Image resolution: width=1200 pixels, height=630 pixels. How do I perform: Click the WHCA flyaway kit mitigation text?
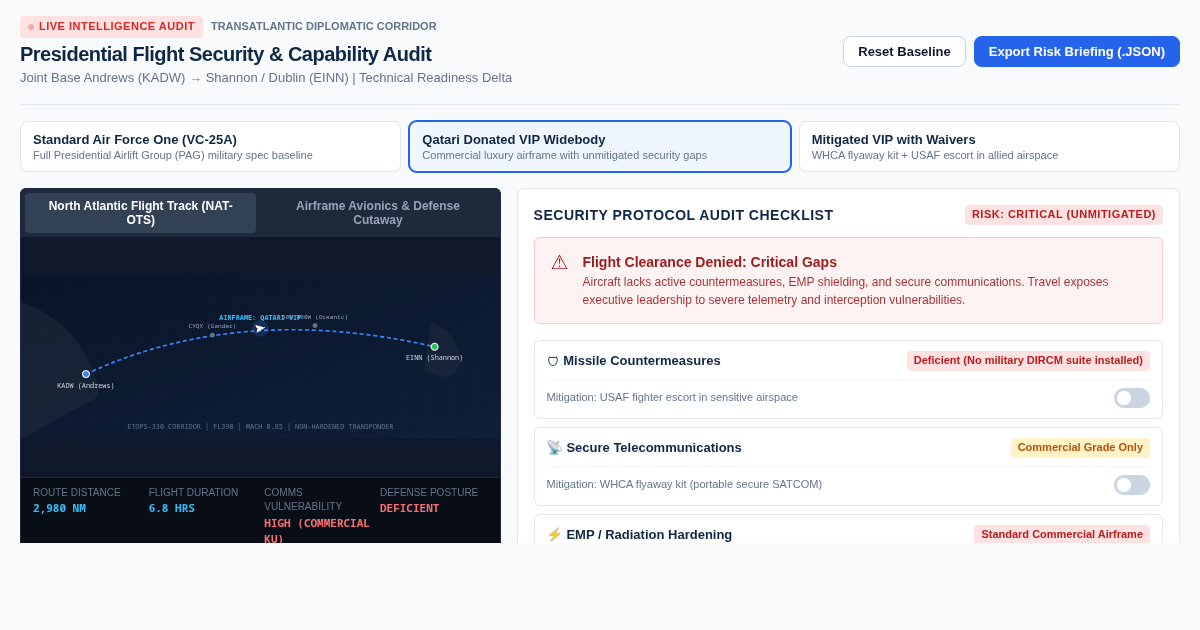(684, 485)
